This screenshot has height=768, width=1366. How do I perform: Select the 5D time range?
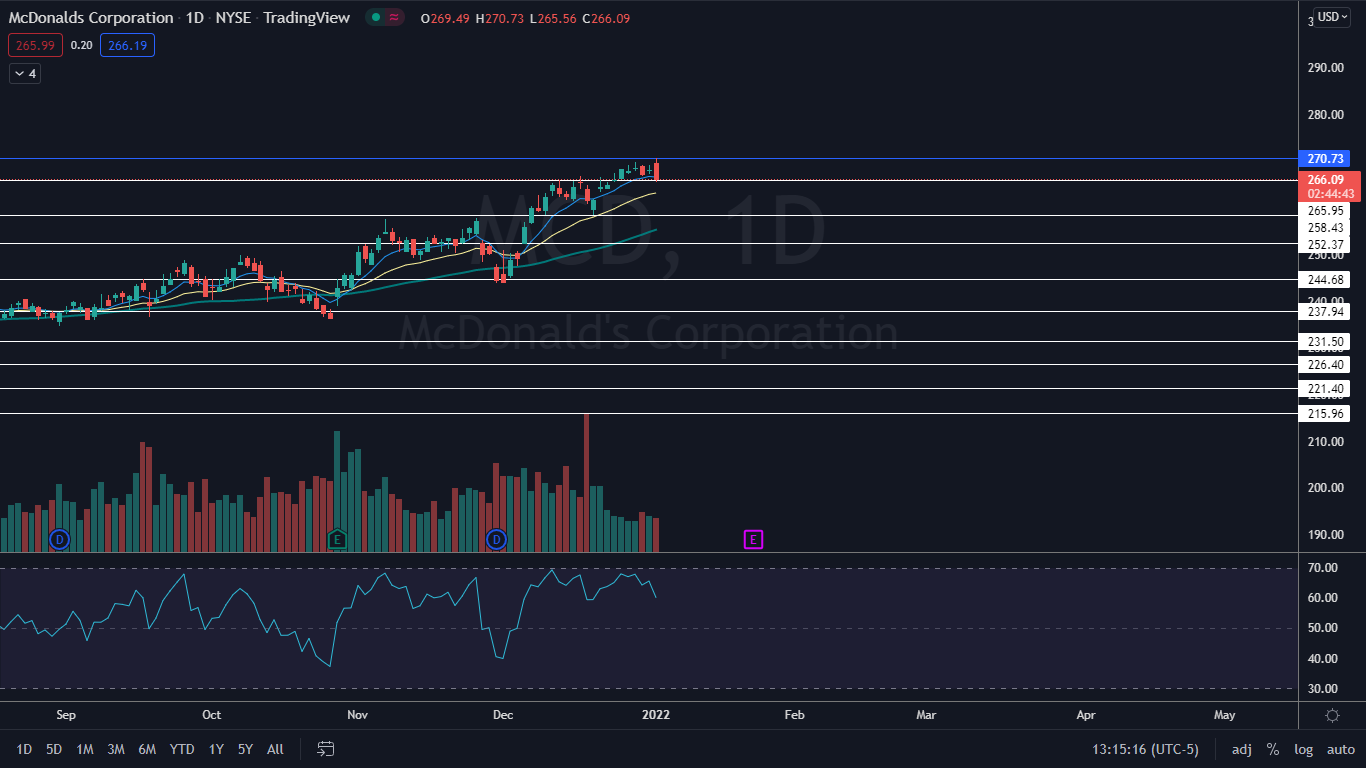tap(54, 749)
